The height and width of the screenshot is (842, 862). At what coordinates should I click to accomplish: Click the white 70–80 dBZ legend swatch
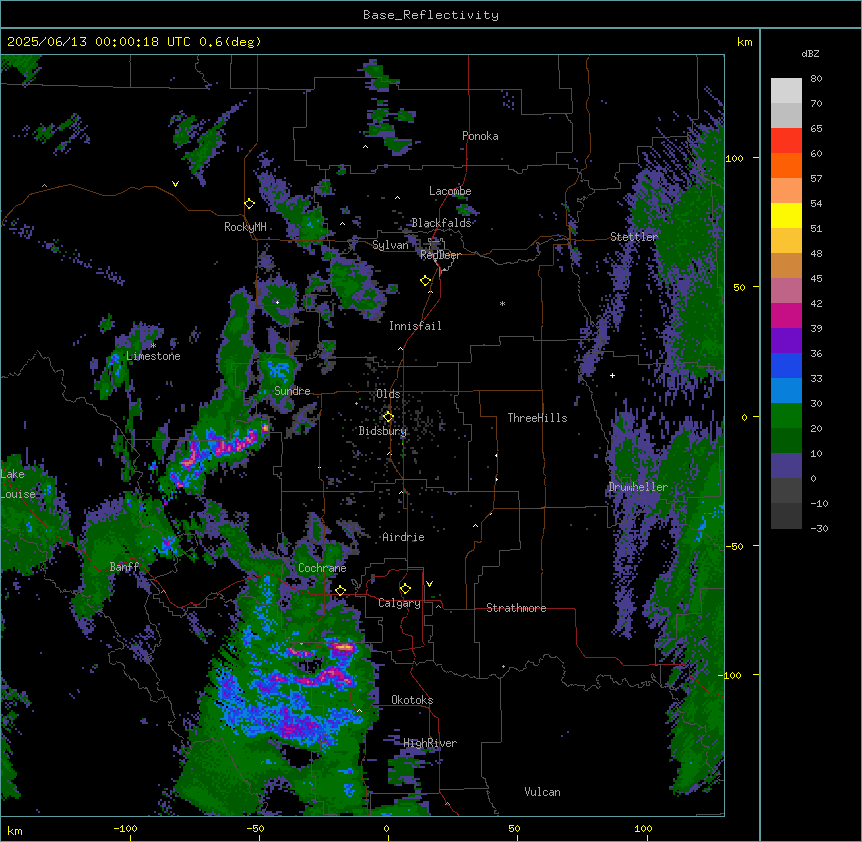pyautogui.click(x=786, y=91)
